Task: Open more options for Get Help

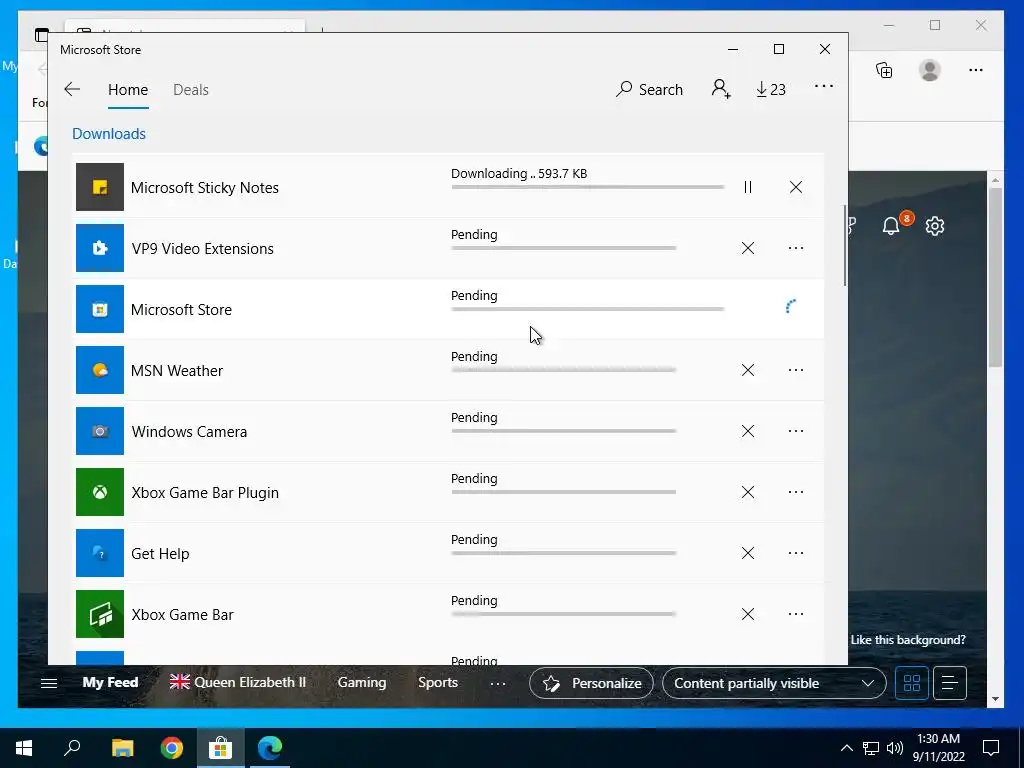Action: pos(795,553)
